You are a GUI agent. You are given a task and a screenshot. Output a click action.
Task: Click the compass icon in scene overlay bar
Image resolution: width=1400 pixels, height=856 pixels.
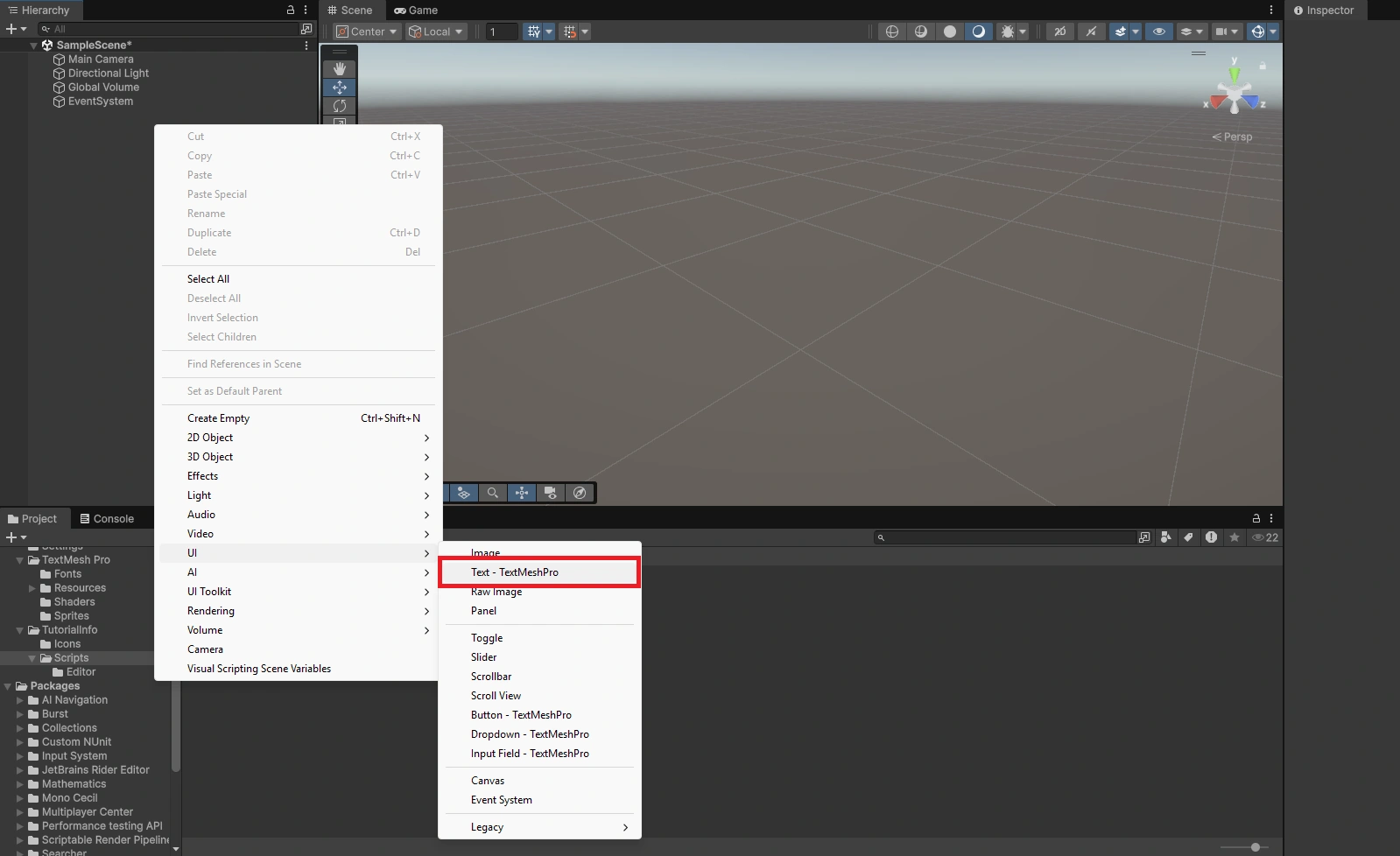point(580,493)
